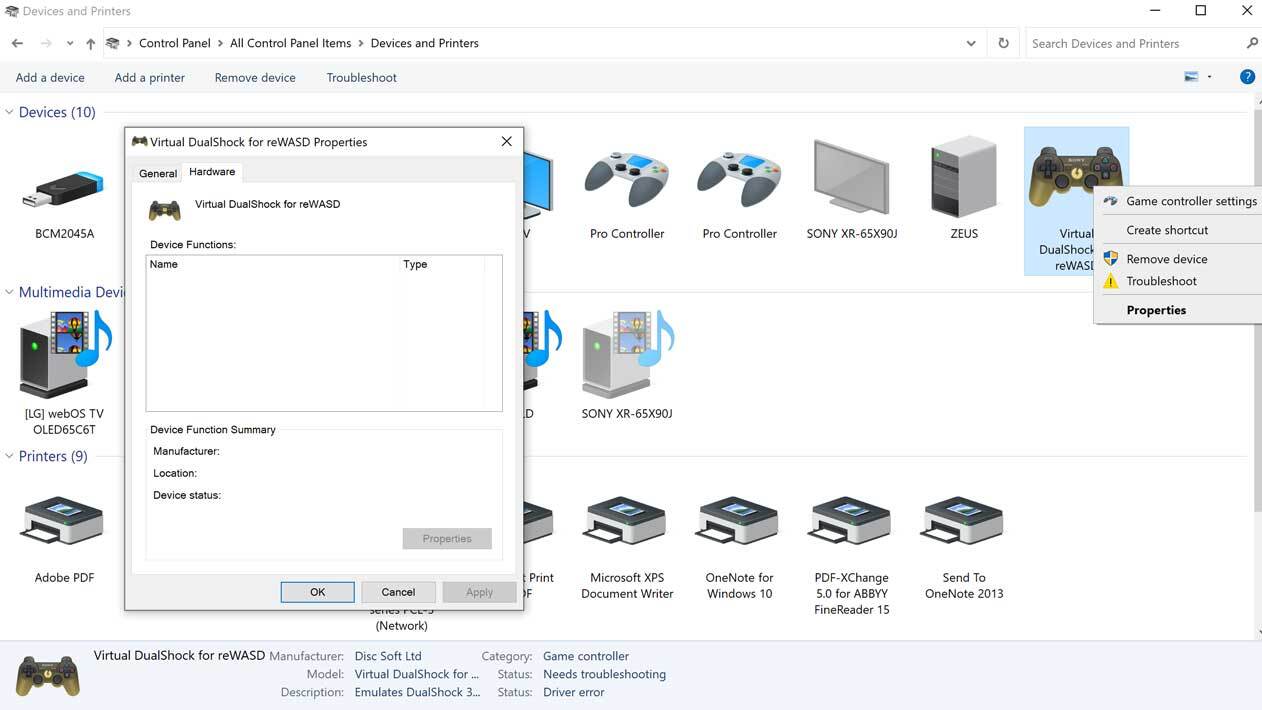Select the SONY XR-65X90J multimedia device

click(627, 365)
